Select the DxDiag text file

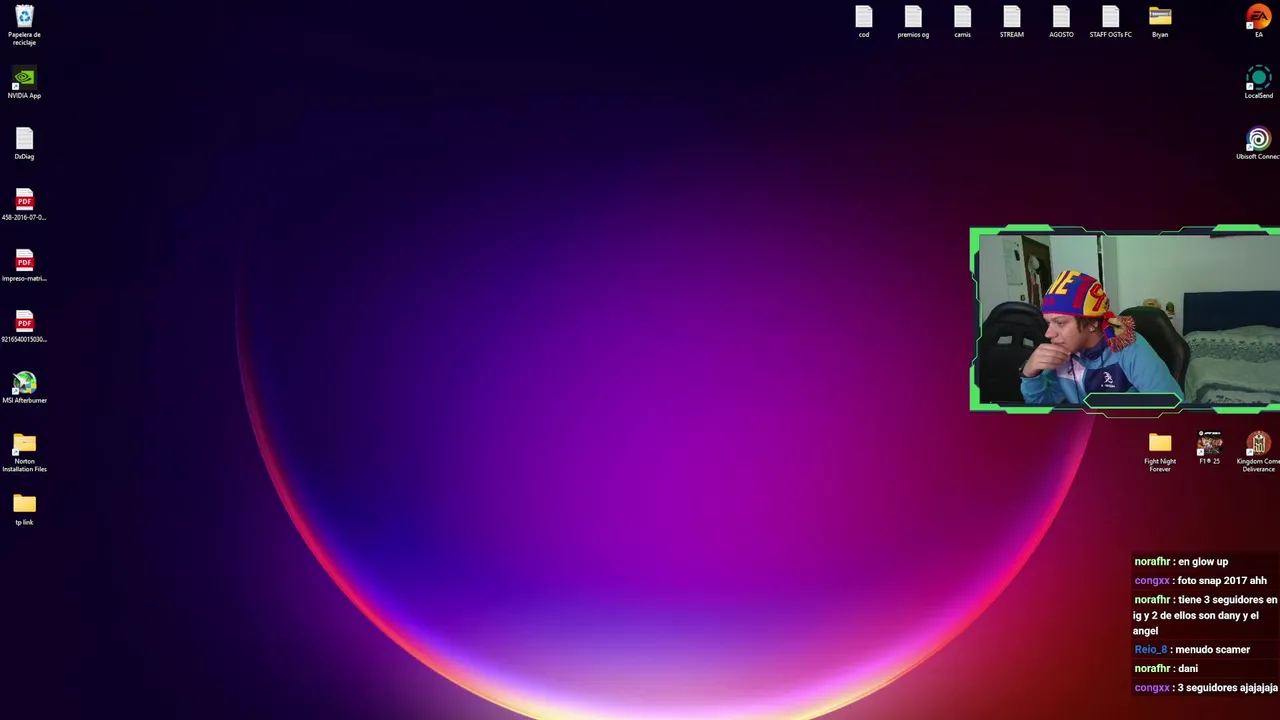tap(24, 144)
